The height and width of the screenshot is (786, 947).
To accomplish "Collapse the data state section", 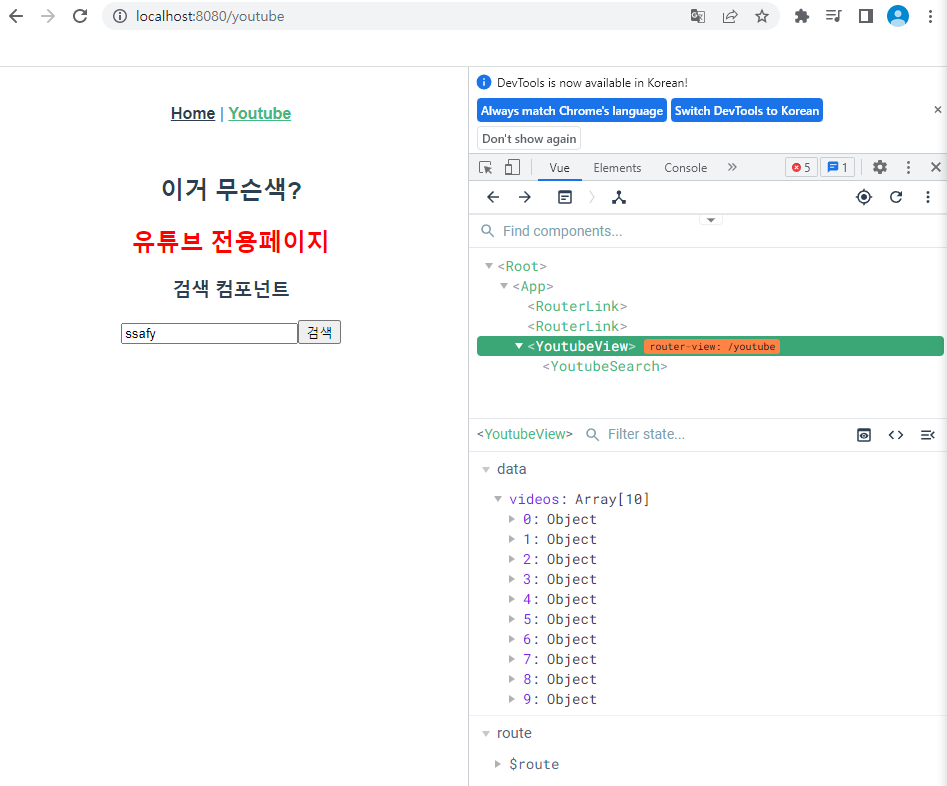I will pyautogui.click(x=486, y=469).
